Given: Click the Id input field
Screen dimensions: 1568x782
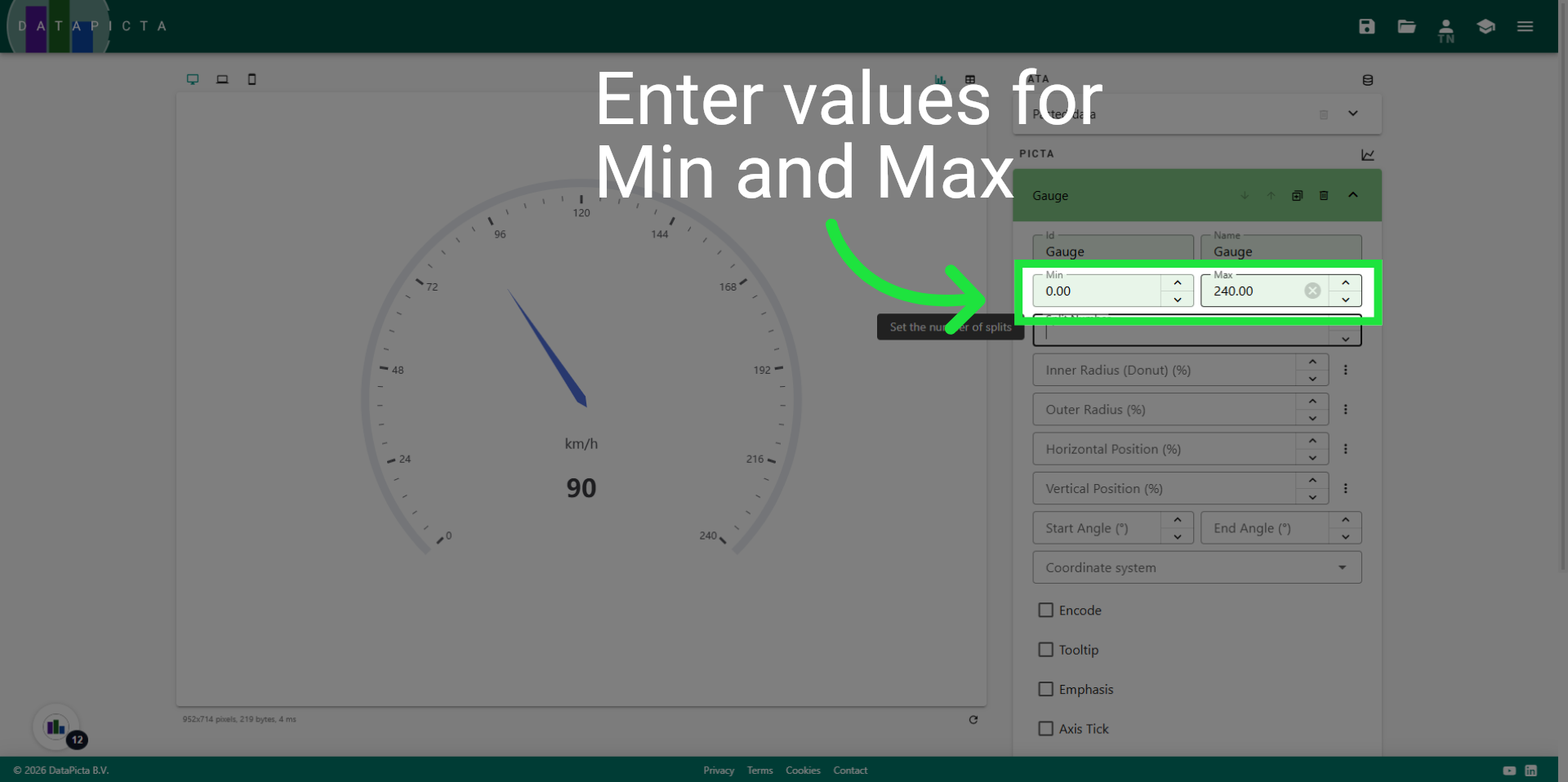Looking at the screenshot, I should click(1113, 249).
